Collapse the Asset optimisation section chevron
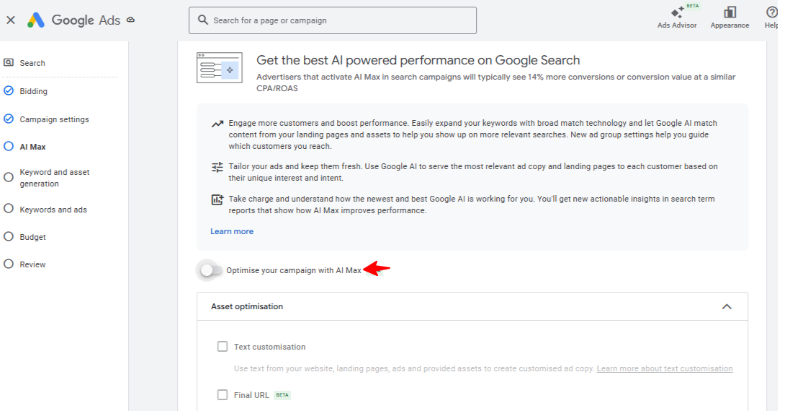The width and height of the screenshot is (785, 411). pyautogui.click(x=727, y=306)
